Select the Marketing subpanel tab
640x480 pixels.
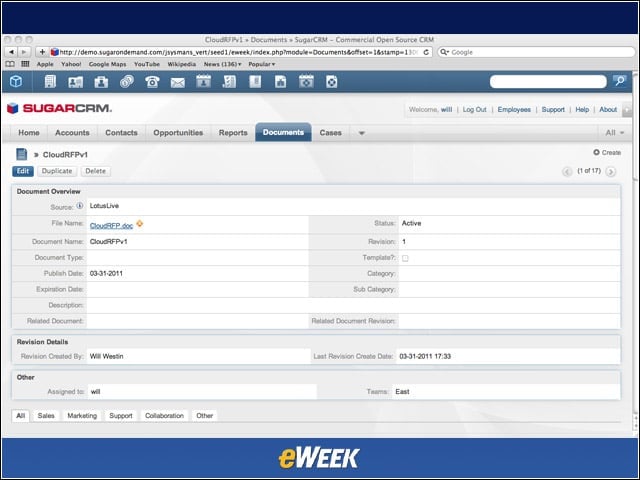pyautogui.click(x=82, y=416)
